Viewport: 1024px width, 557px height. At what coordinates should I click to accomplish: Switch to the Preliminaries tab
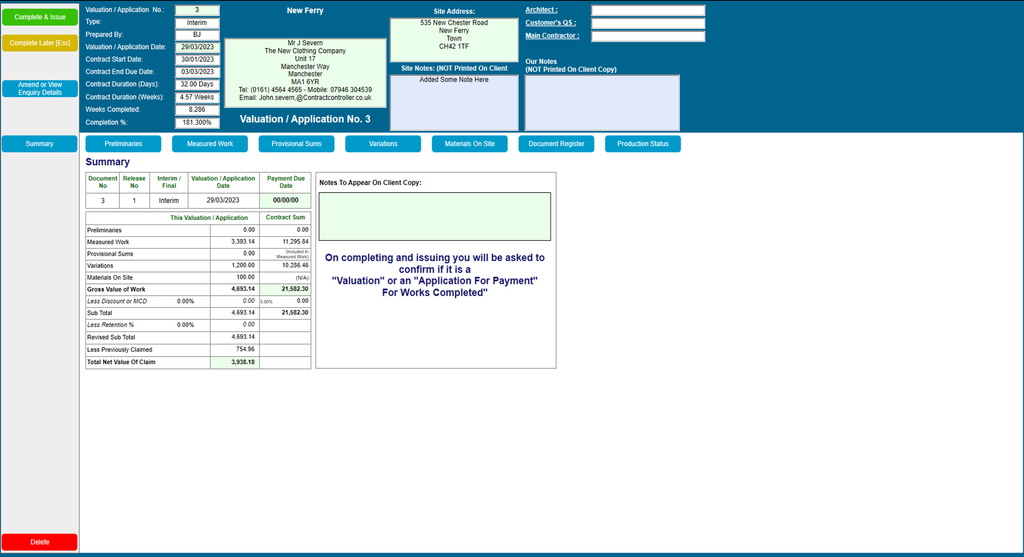[x=123, y=144]
